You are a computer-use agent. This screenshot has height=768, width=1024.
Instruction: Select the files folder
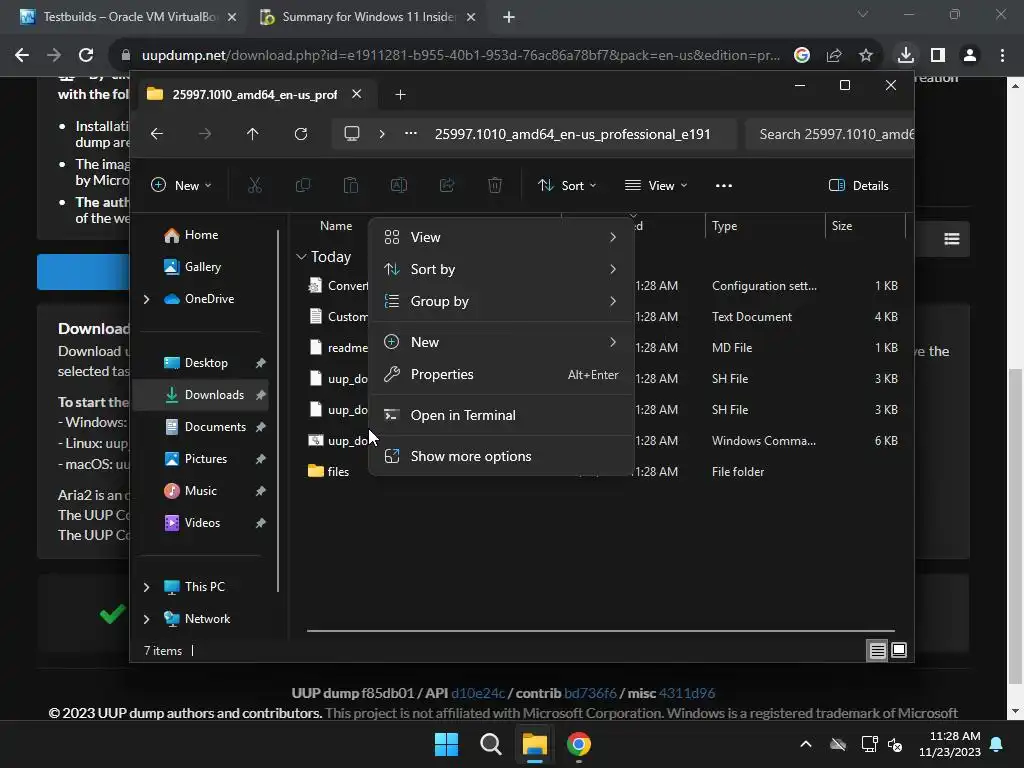[x=338, y=472]
